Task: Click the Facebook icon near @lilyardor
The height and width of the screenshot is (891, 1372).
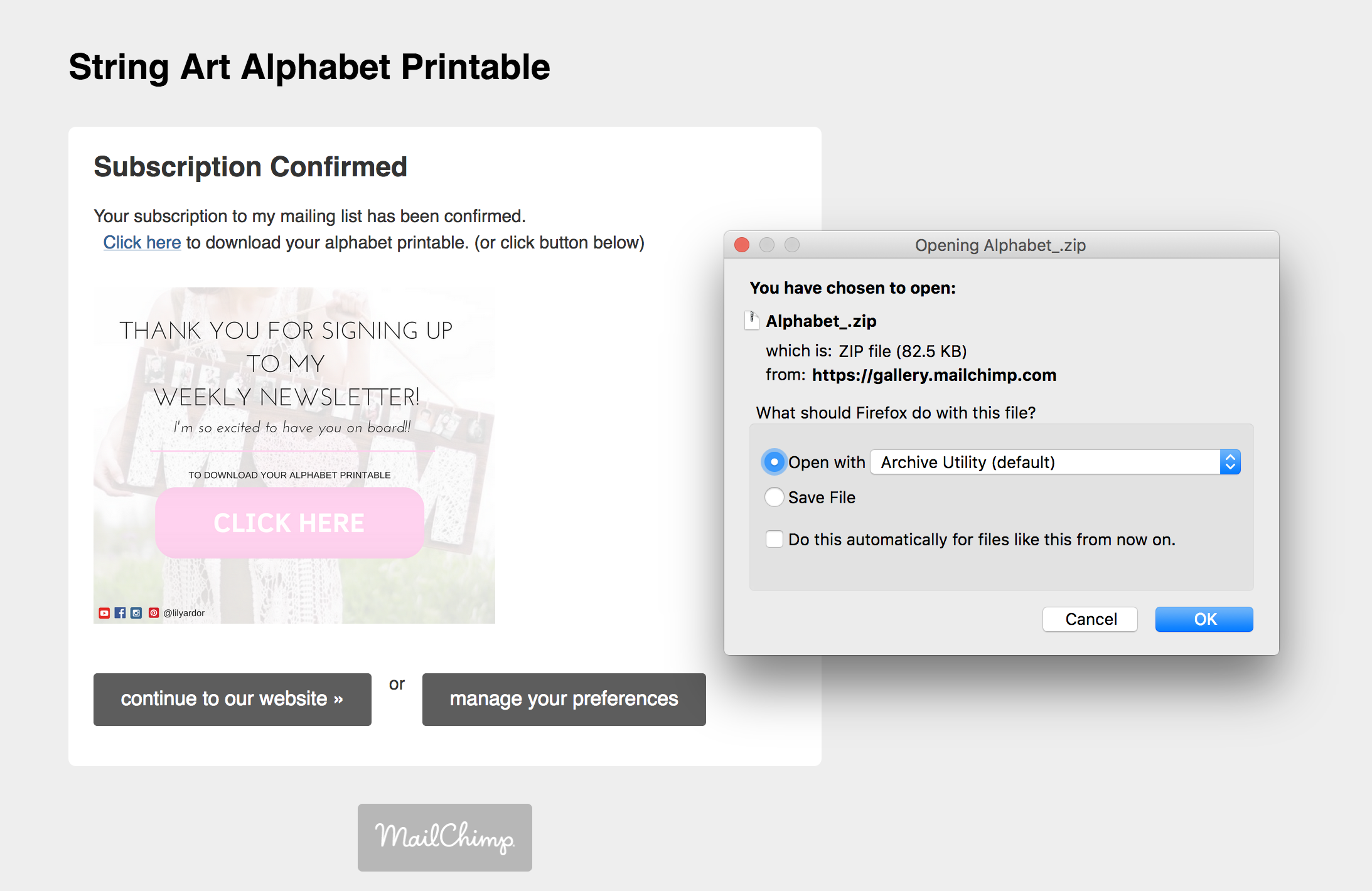Action: click(120, 613)
